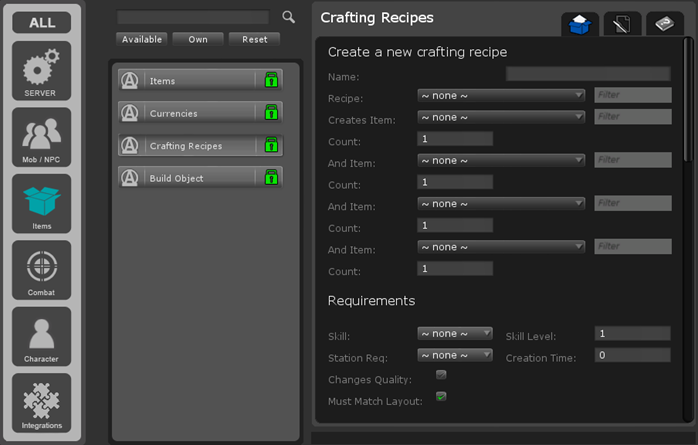
Task: Select the Character category icon
Action: tap(41, 336)
